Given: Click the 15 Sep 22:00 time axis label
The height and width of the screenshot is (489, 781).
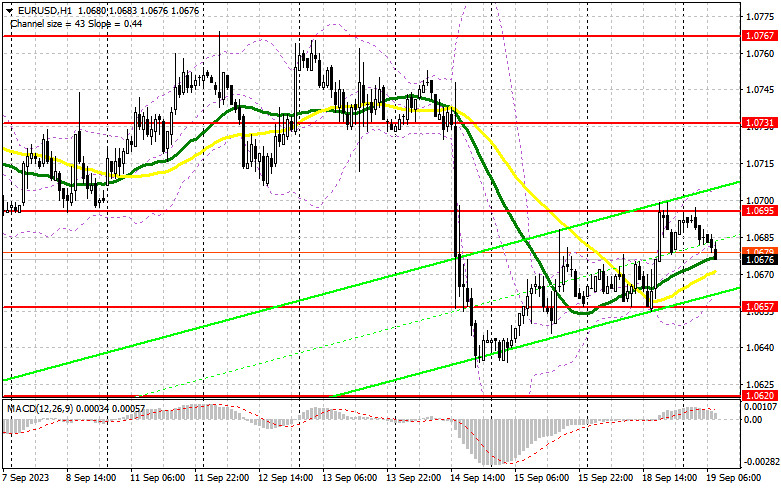Looking at the screenshot, I should coord(606,478).
